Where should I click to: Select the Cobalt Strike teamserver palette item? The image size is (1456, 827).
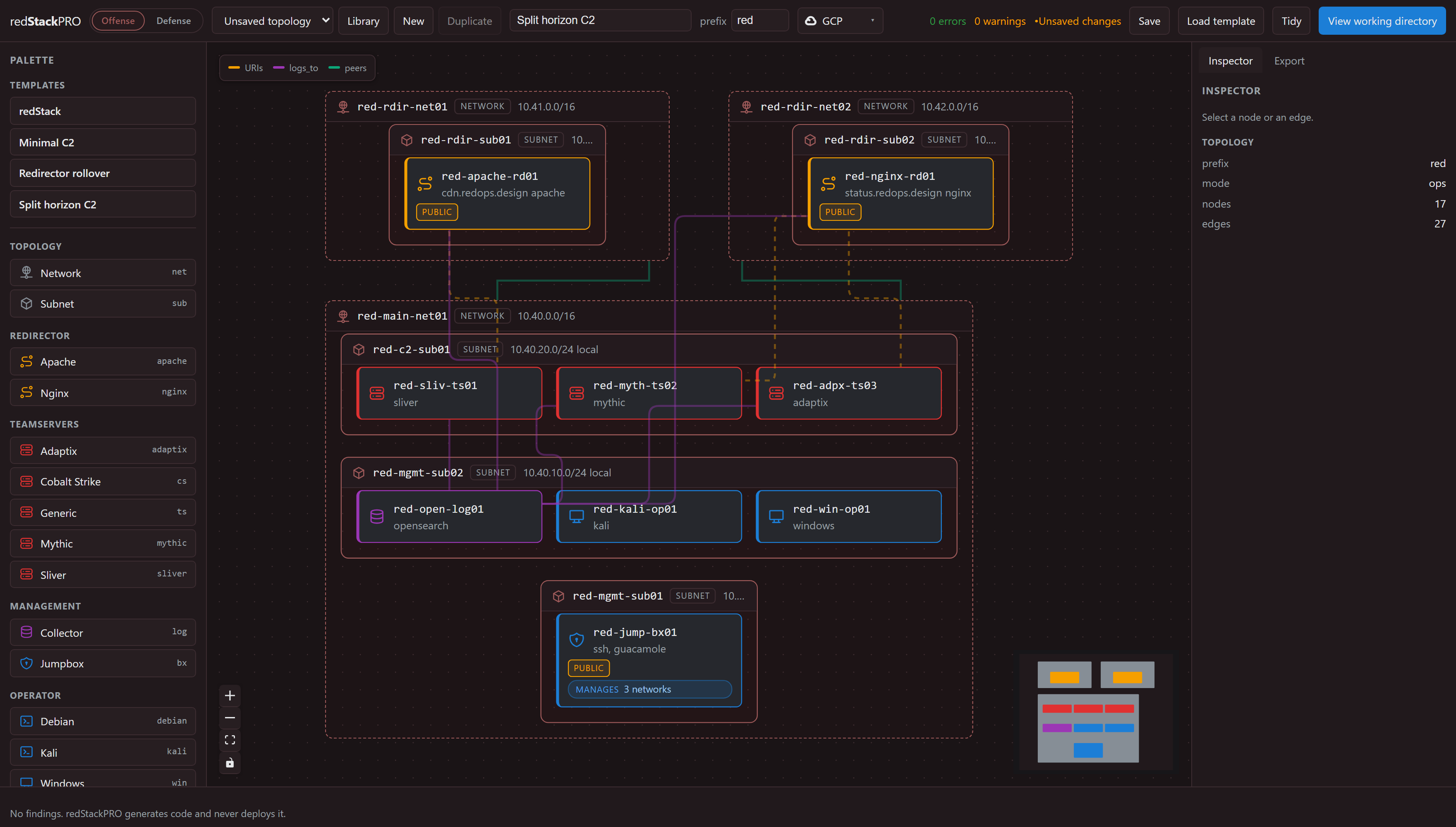(x=103, y=481)
